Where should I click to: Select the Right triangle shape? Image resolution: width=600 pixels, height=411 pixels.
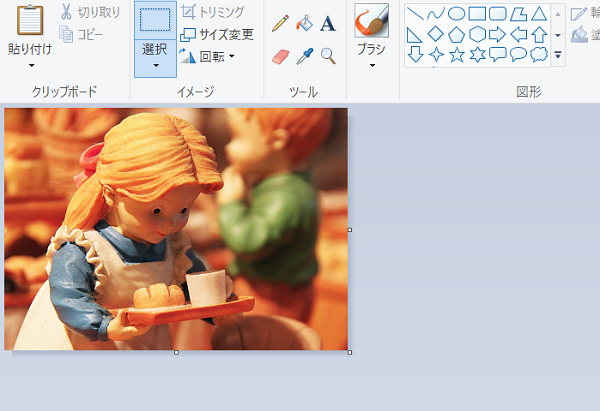tap(415, 35)
